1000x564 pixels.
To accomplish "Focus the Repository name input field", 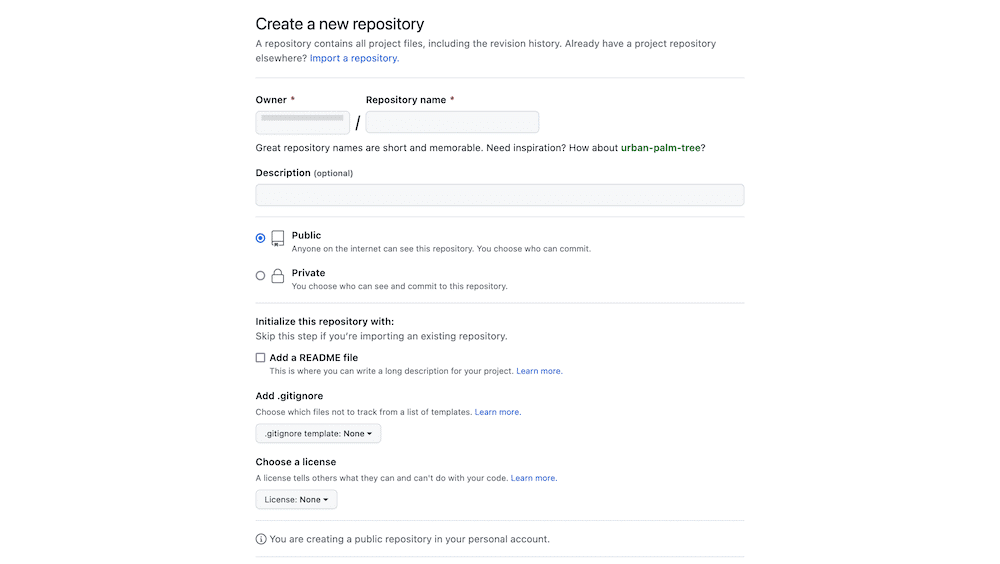I will 452,122.
